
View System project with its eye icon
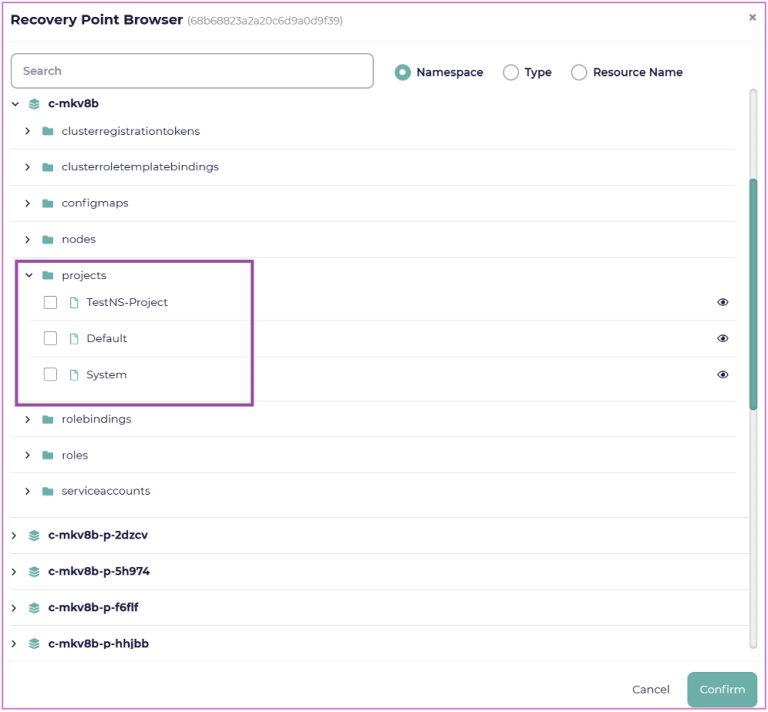pos(722,375)
